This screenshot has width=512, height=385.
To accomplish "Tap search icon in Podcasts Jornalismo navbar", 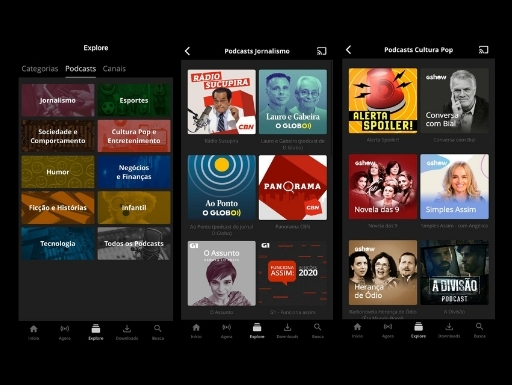I will coord(318,327).
